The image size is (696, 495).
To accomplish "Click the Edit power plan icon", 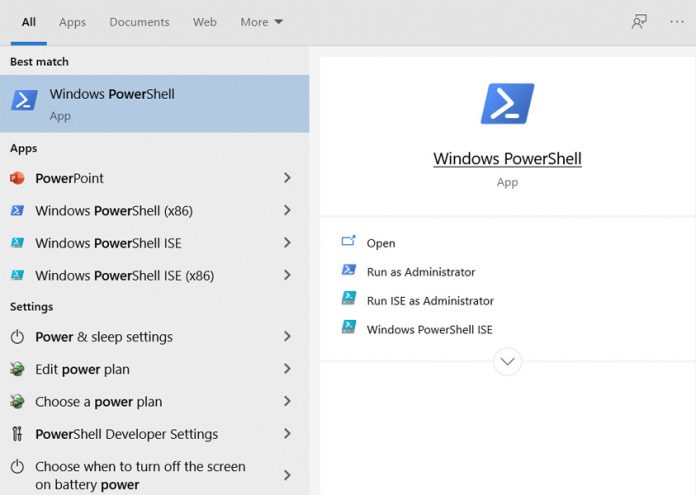I will click(17, 369).
